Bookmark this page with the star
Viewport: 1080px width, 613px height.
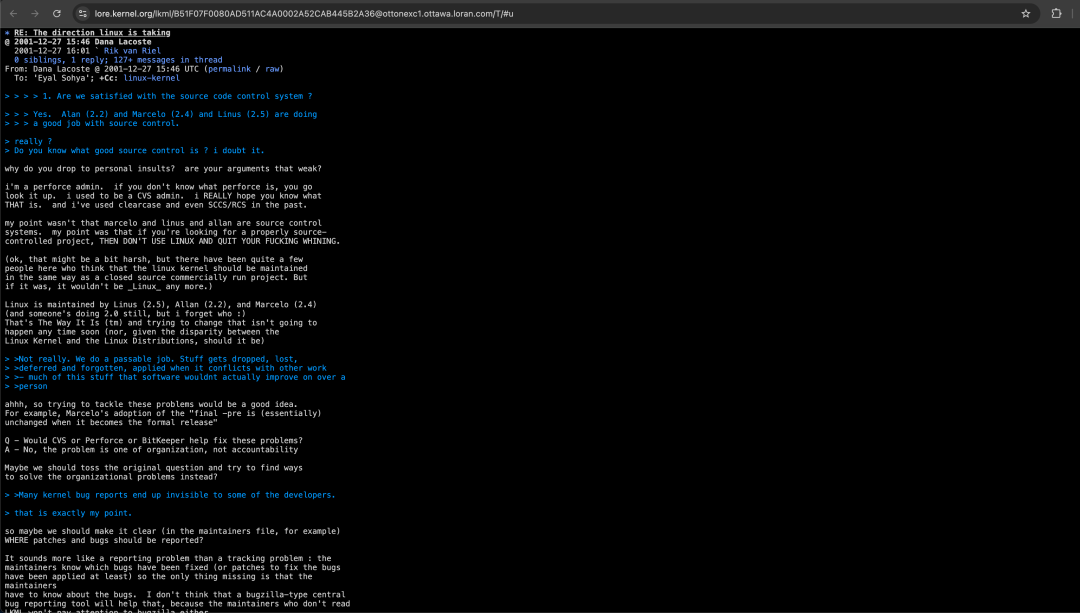1026,14
